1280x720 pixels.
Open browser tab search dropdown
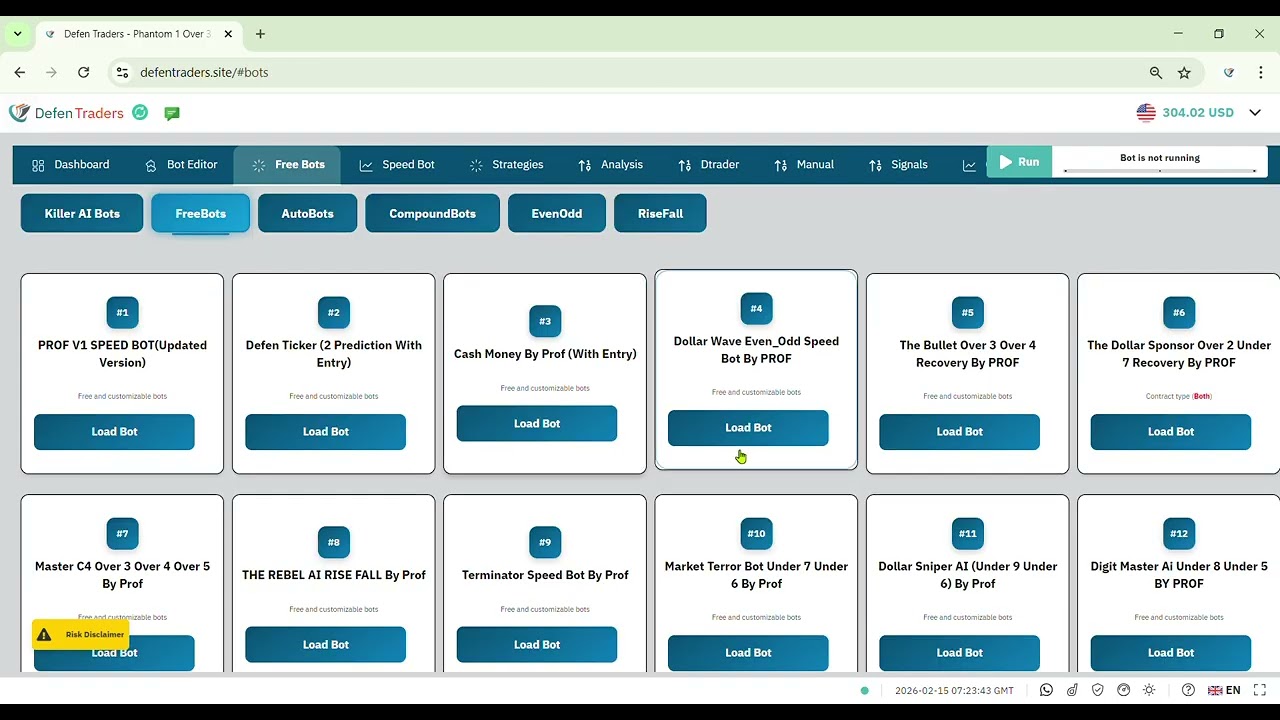[x=17, y=34]
